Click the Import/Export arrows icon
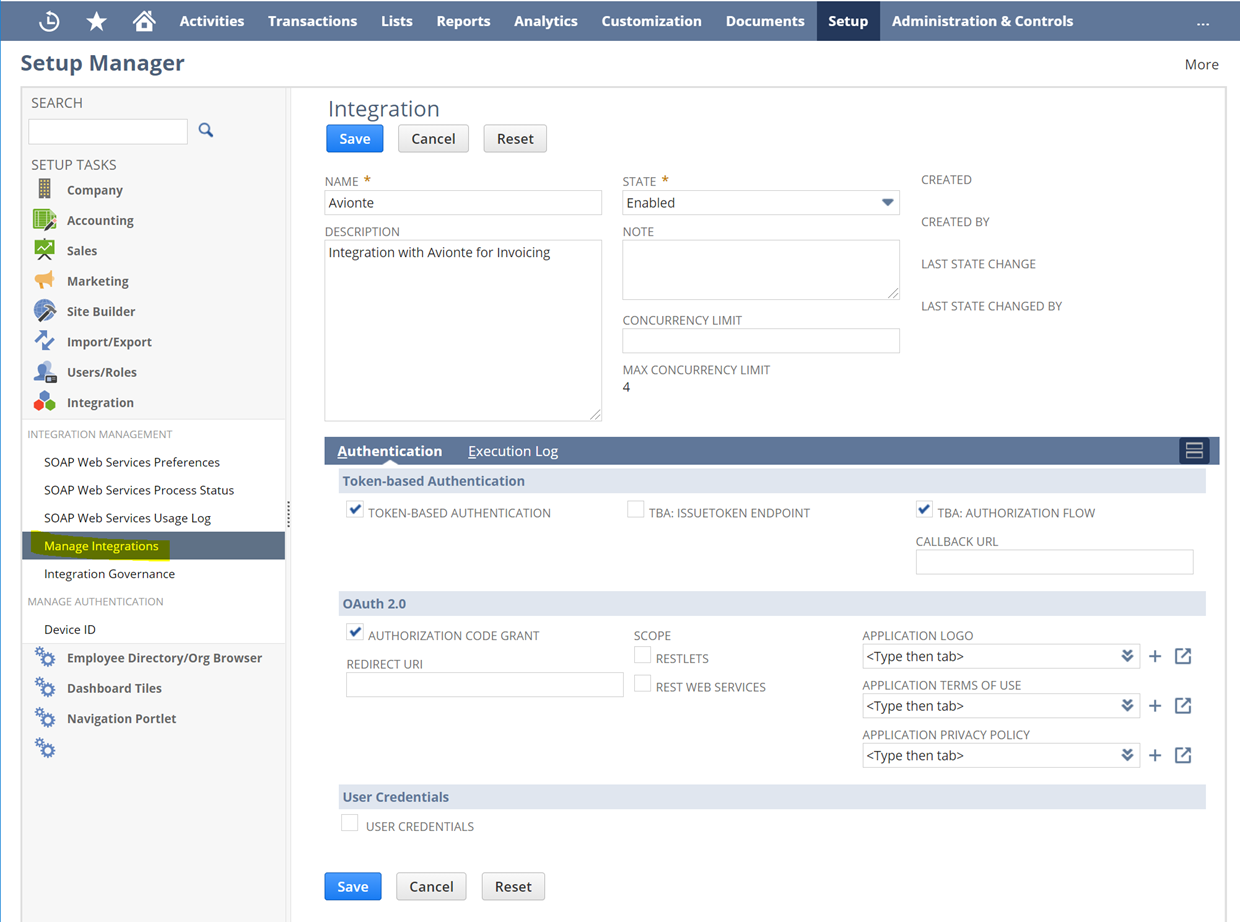 coord(44,341)
